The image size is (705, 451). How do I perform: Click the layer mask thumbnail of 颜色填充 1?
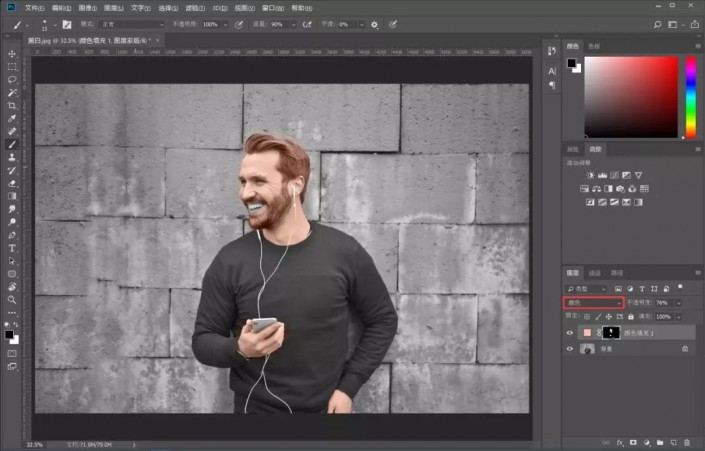coord(612,332)
